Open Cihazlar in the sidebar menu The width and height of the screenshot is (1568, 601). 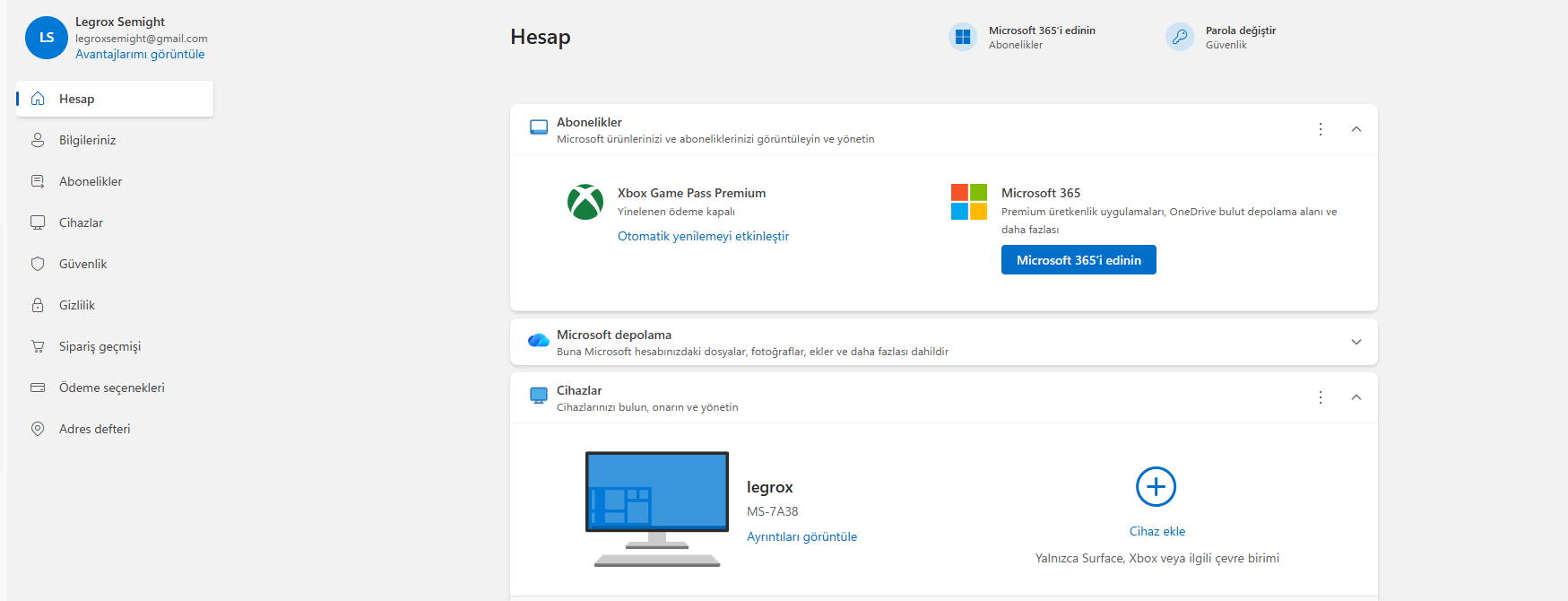pos(115,222)
